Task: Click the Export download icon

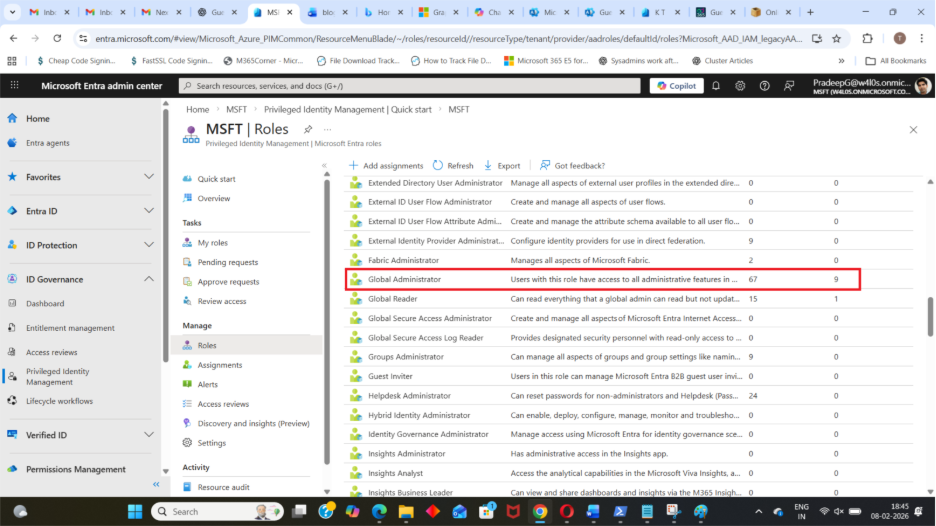Action: click(488, 165)
